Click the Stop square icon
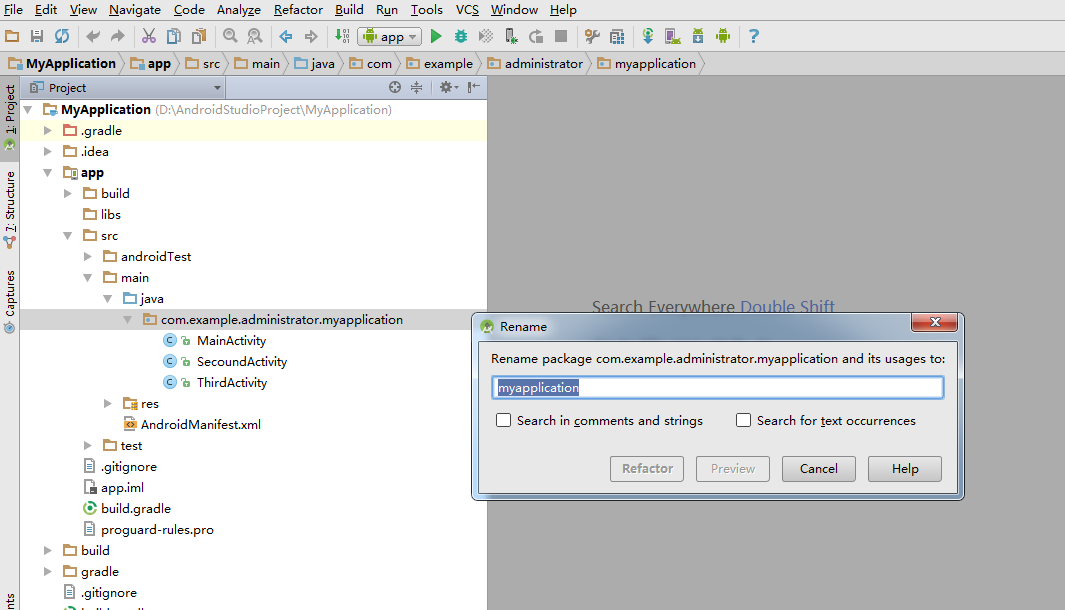 (x=561, y=36)
